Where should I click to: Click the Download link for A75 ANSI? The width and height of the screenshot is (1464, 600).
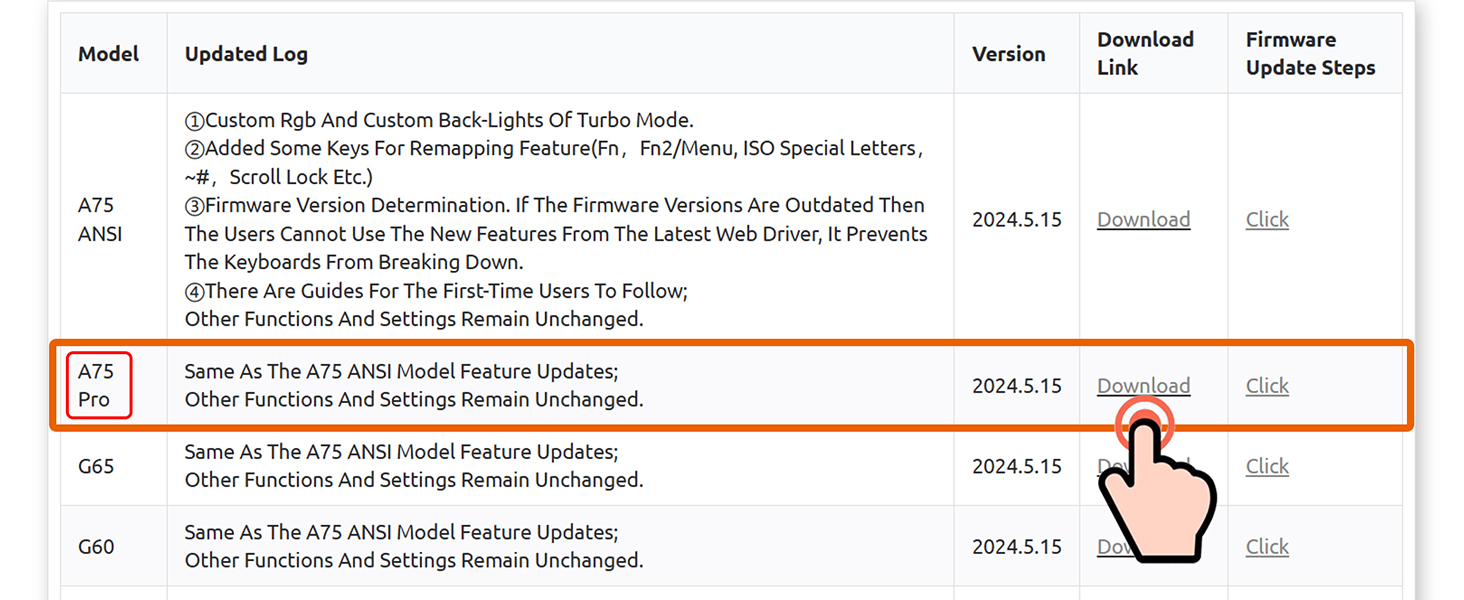(1143, 219)
